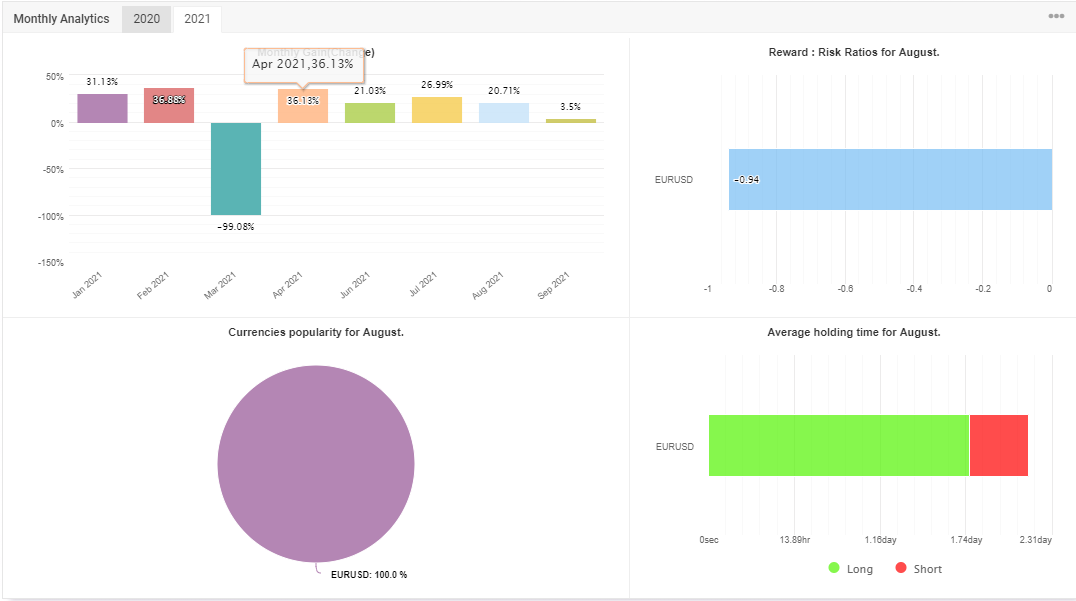
Task: Select the Jun 2021 green bar
Action: click(x=370, y=113)
